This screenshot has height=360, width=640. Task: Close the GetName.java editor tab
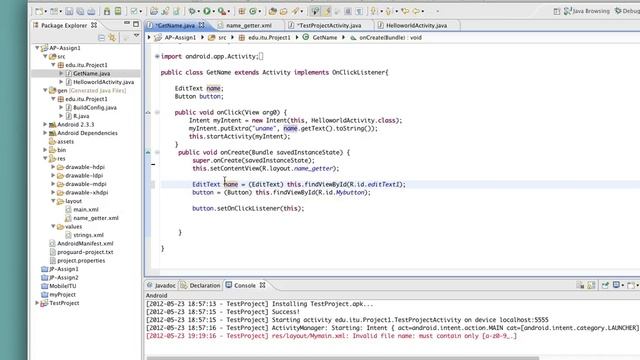(202, 25)
